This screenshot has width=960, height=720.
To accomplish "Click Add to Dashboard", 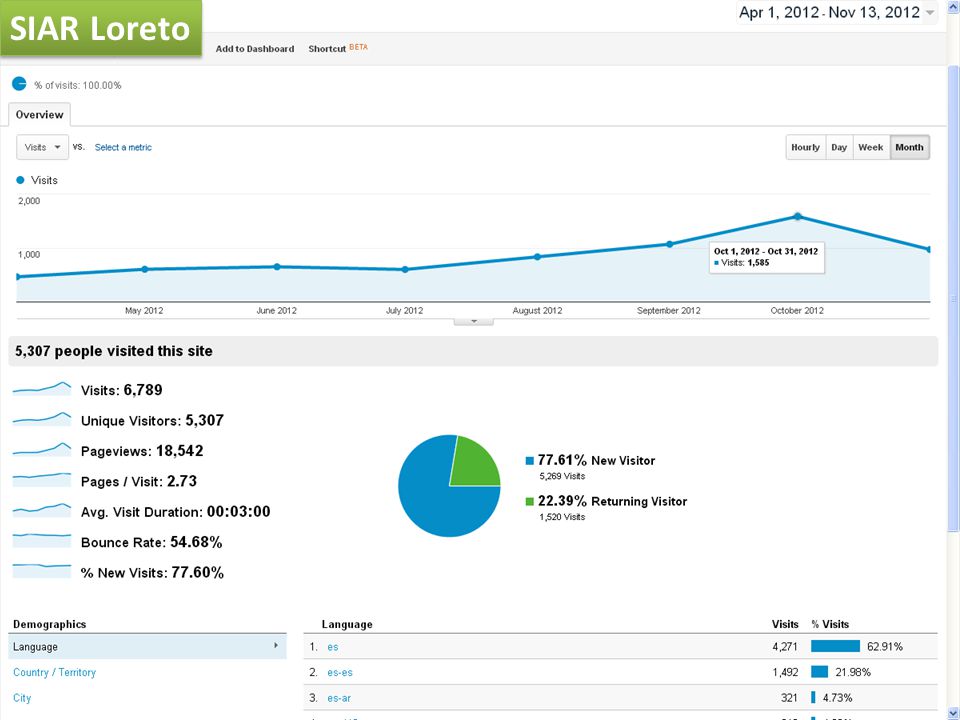I will click(255, 48).
